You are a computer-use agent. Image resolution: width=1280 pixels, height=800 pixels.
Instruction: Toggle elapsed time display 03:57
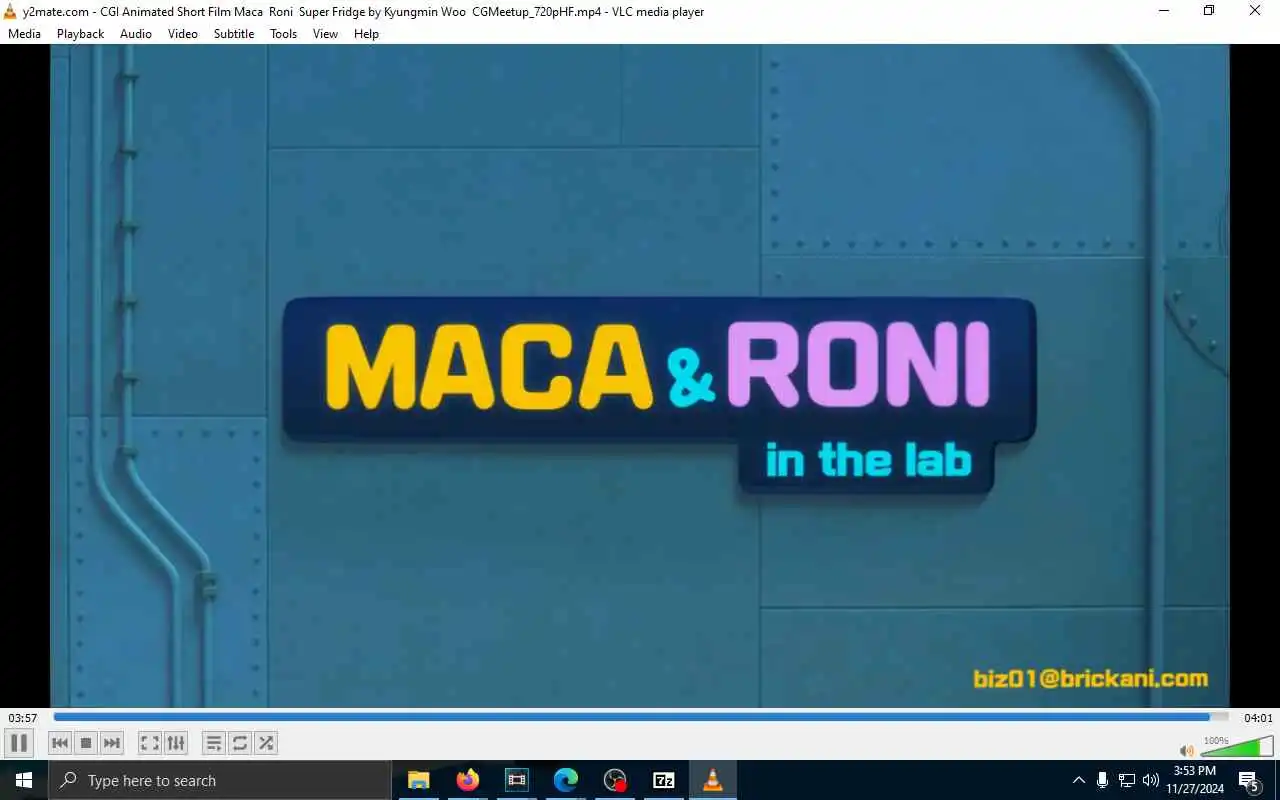coord(23,718)
